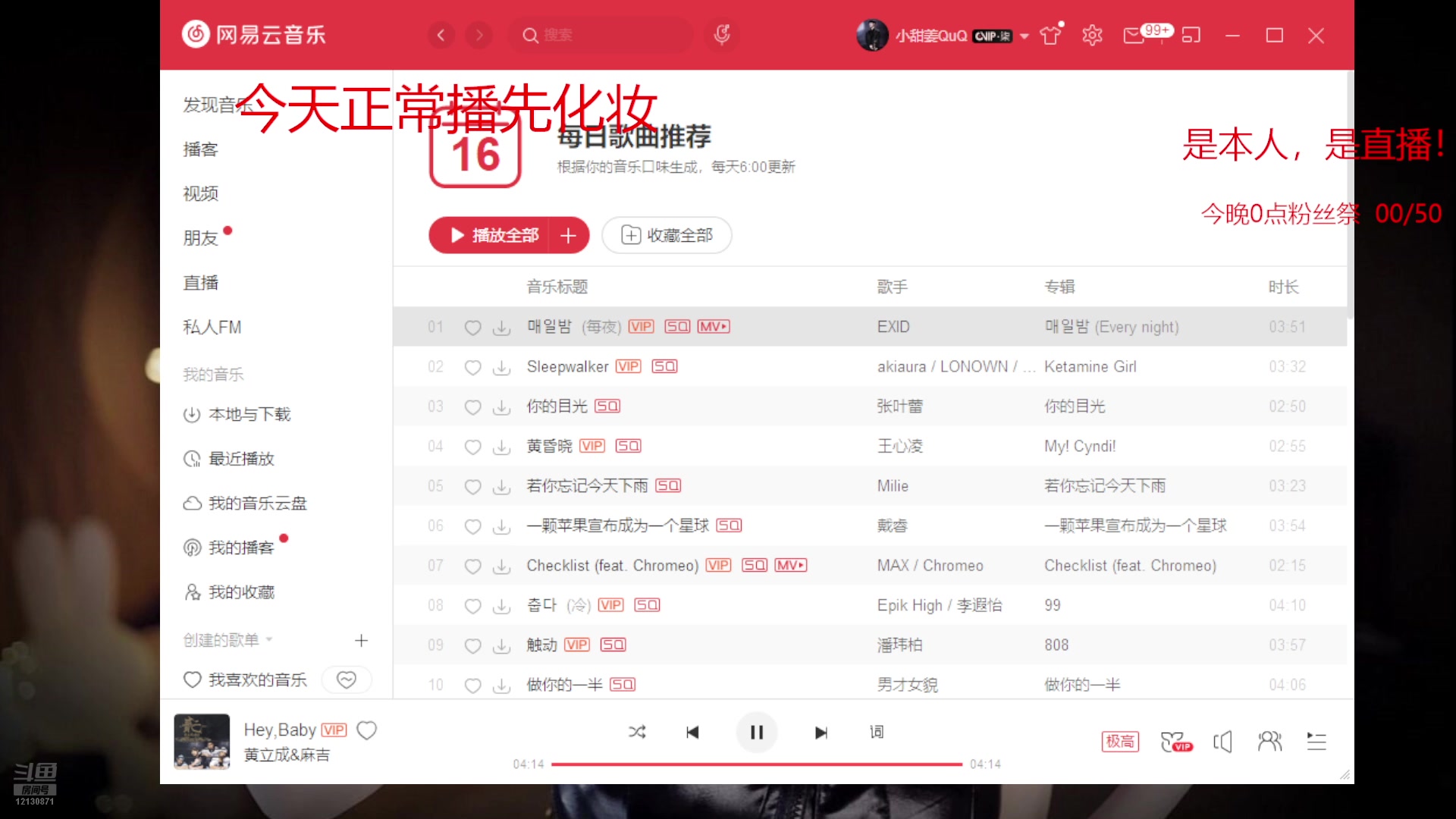Switch to mini player mode icon
1456x819 pixels.
[1191, 35]
